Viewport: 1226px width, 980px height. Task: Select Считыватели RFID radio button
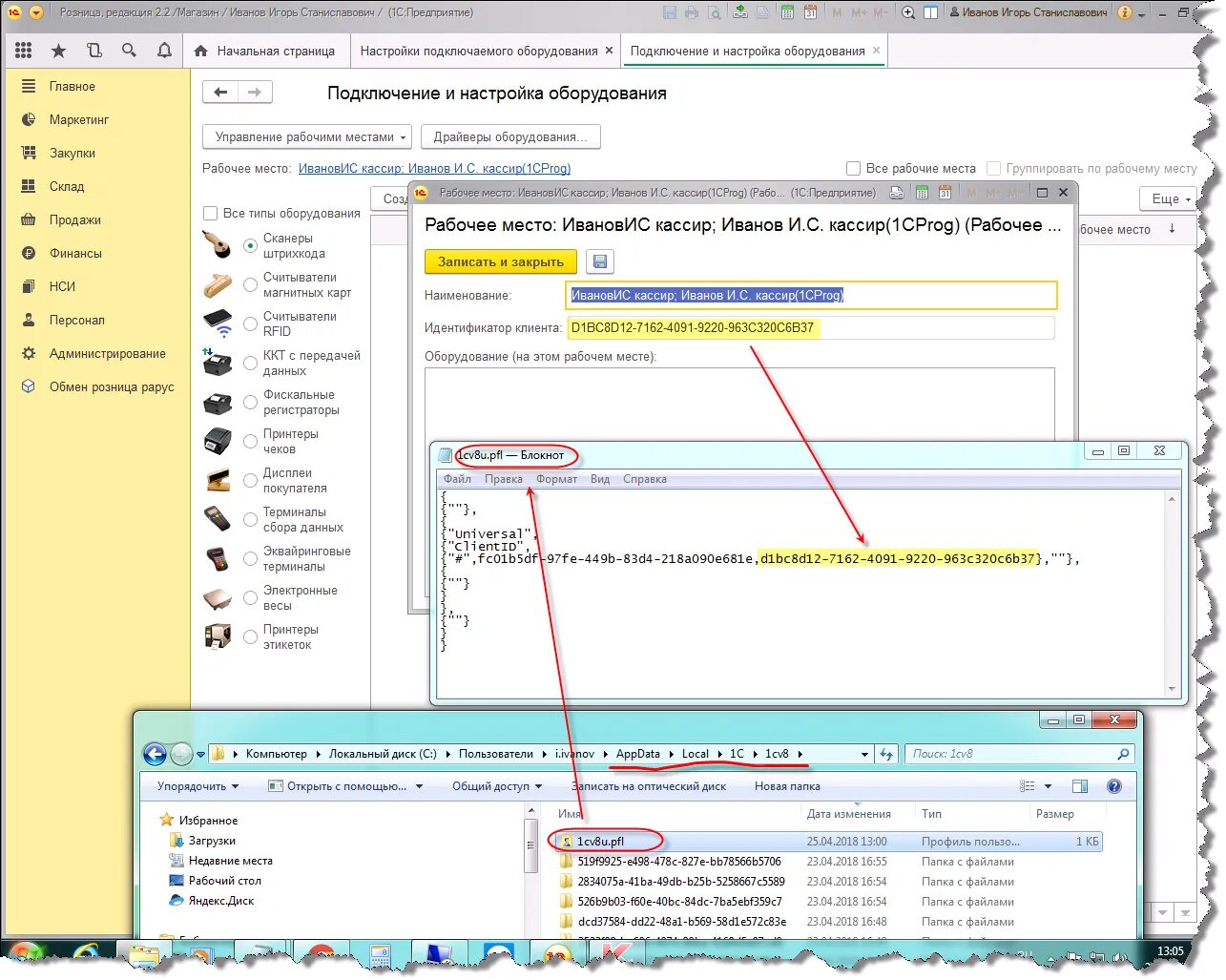point(250,323)
